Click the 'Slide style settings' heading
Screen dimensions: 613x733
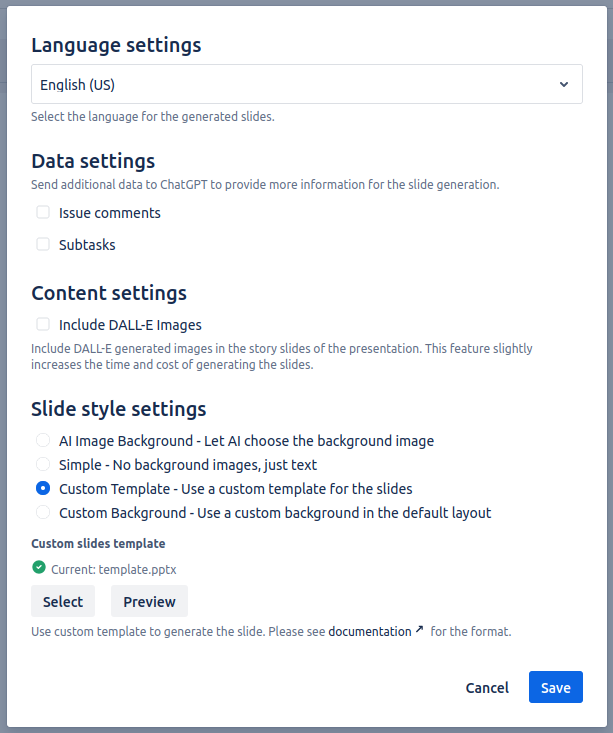119,409
